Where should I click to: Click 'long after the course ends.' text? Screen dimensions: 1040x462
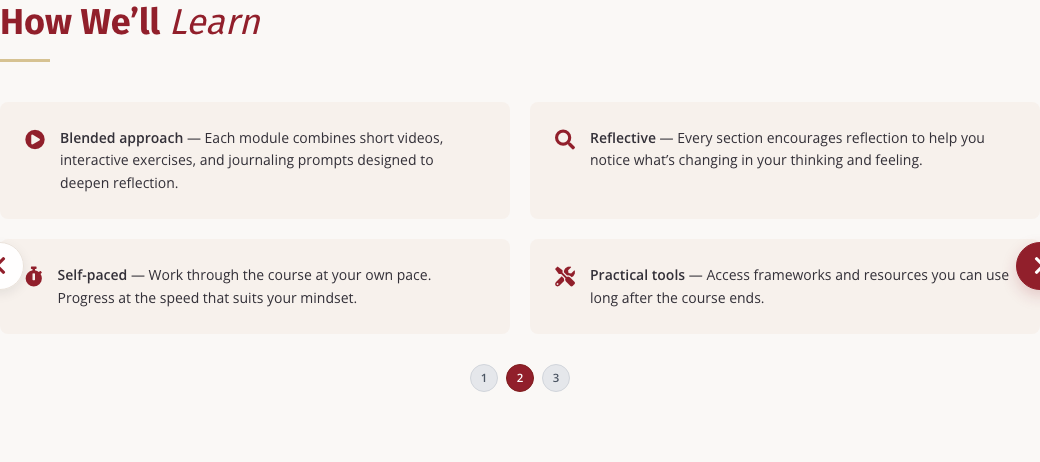pyautogui.click(x=677, y=298)
